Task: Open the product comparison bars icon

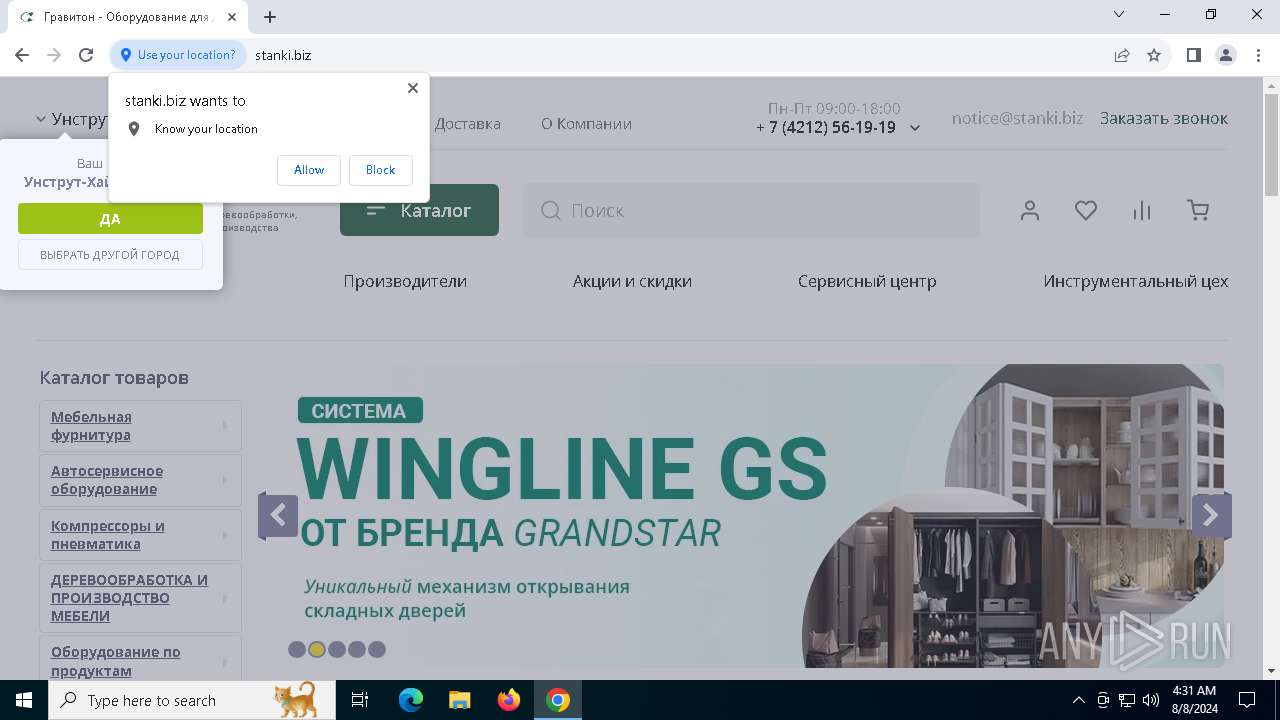Action: point(1142,210)
